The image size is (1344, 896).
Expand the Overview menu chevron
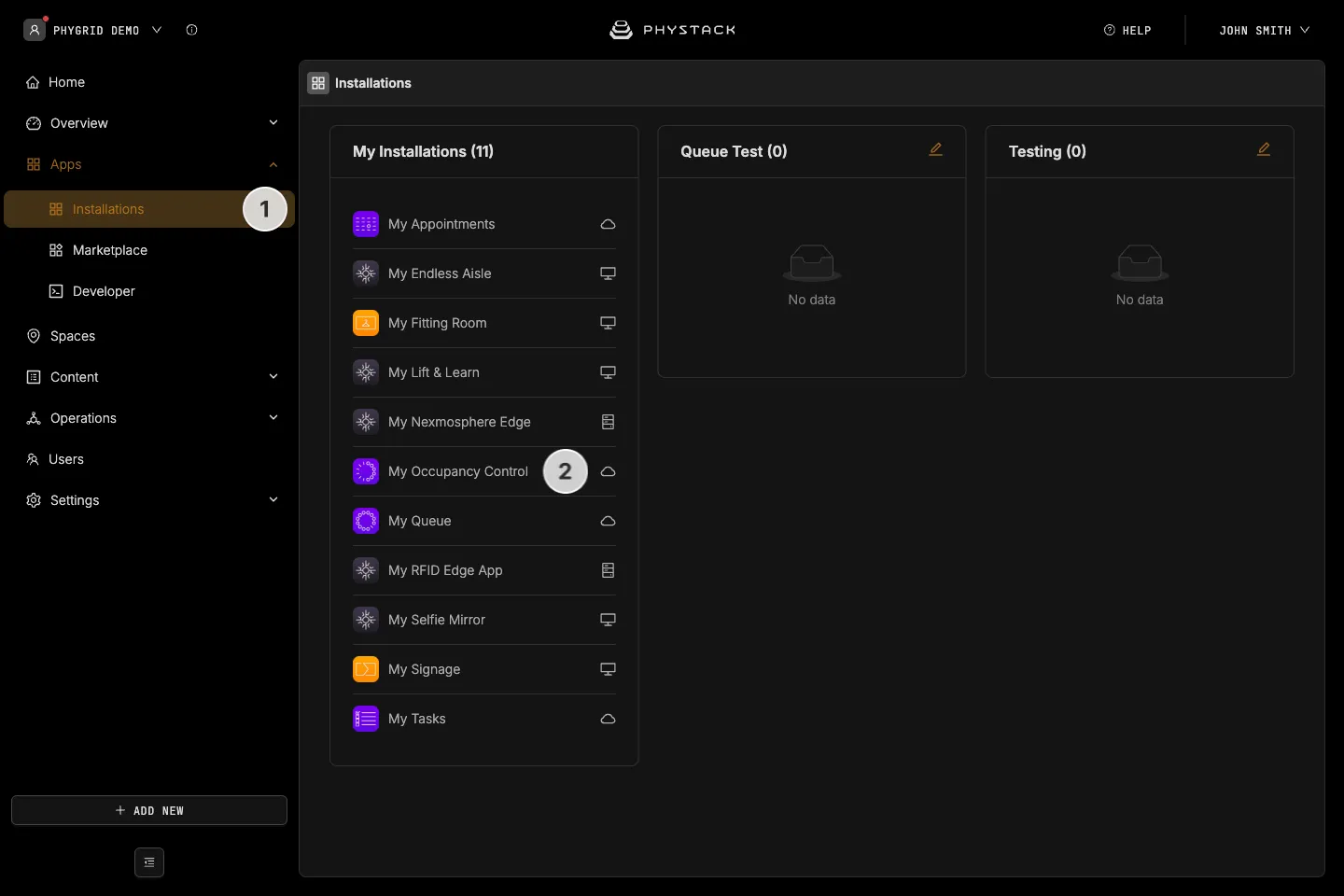(273, 123)
